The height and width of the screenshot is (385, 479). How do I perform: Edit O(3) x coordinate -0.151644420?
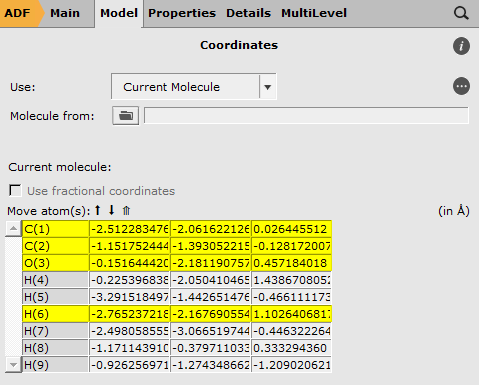(x=130, y=263)
